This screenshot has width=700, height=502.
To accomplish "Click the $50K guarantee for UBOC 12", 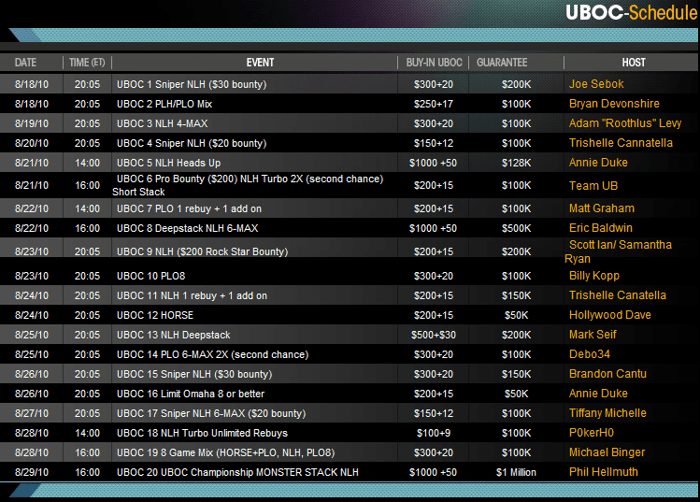I will [x=516, y=315].
